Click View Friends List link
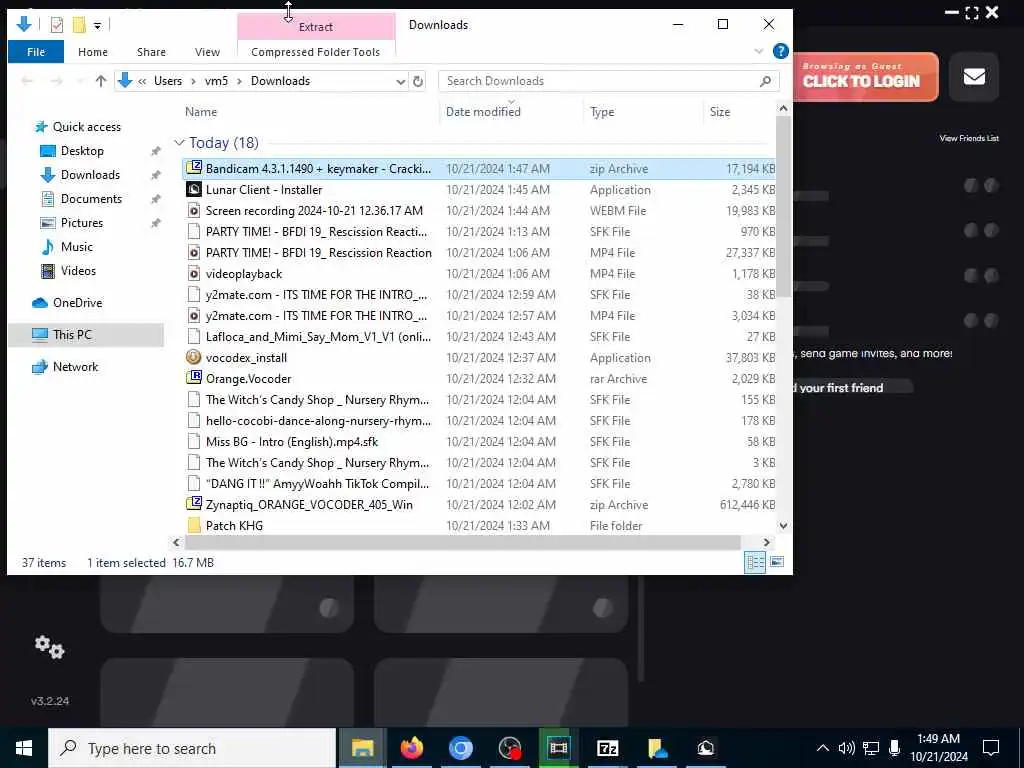 coord(969,138)
